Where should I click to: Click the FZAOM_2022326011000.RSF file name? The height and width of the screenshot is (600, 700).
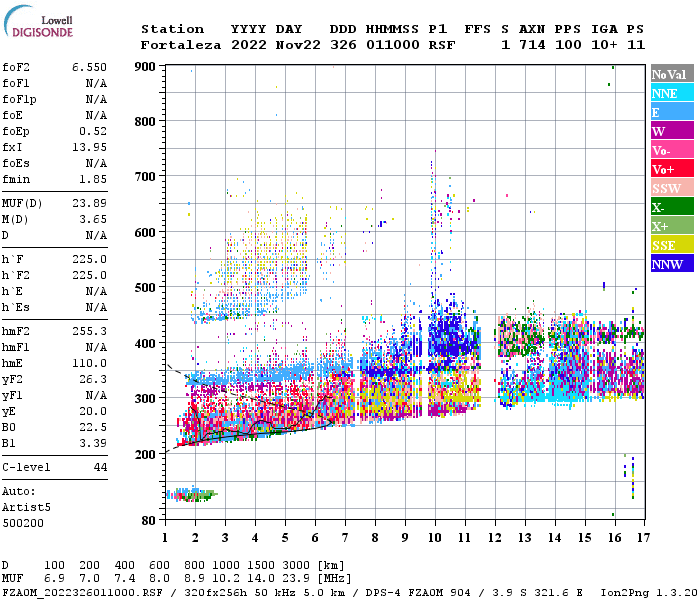coord(83,593)
